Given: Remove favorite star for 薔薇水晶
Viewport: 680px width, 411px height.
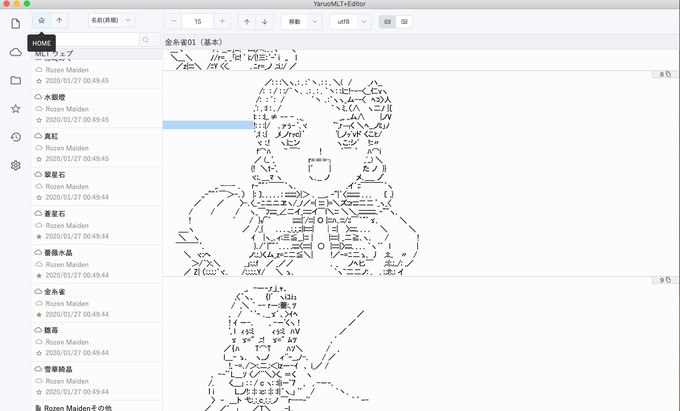Looking at the screenshot, I should click(39, 276).
